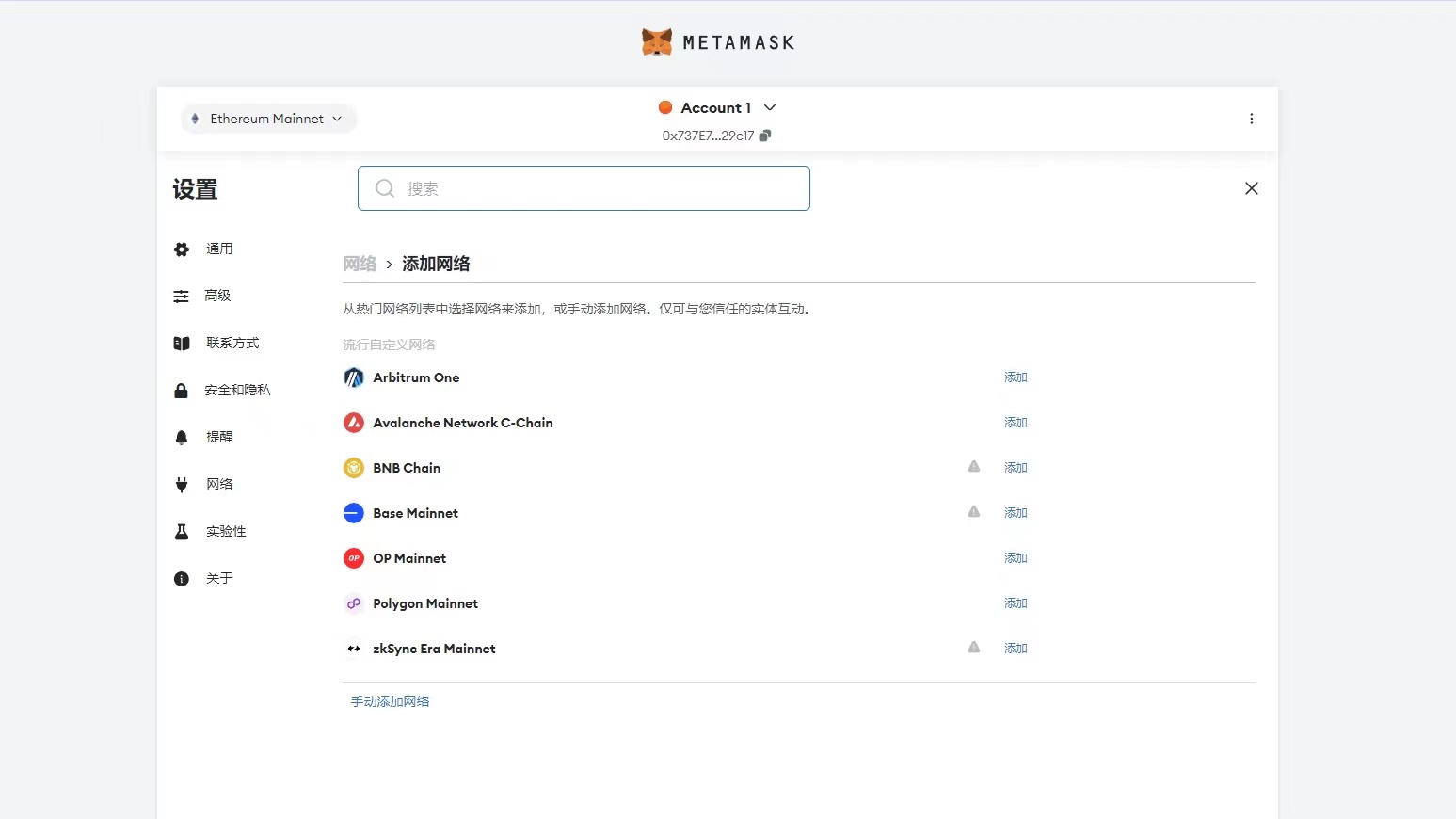Click the MetaMask fox logo

tap(657, 42)
